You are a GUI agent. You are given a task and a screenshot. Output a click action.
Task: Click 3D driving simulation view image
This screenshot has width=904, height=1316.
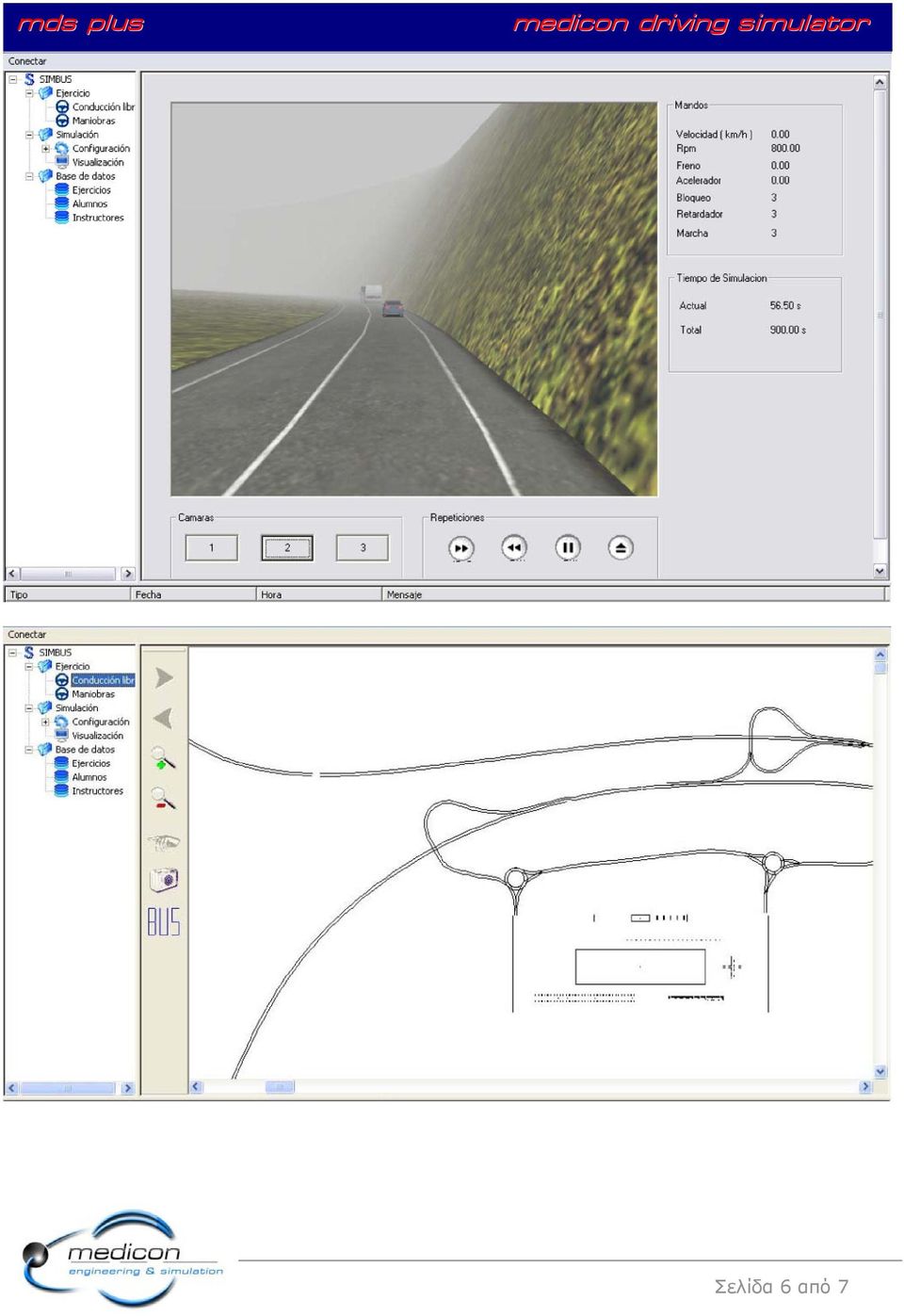[x=413, y=299]
